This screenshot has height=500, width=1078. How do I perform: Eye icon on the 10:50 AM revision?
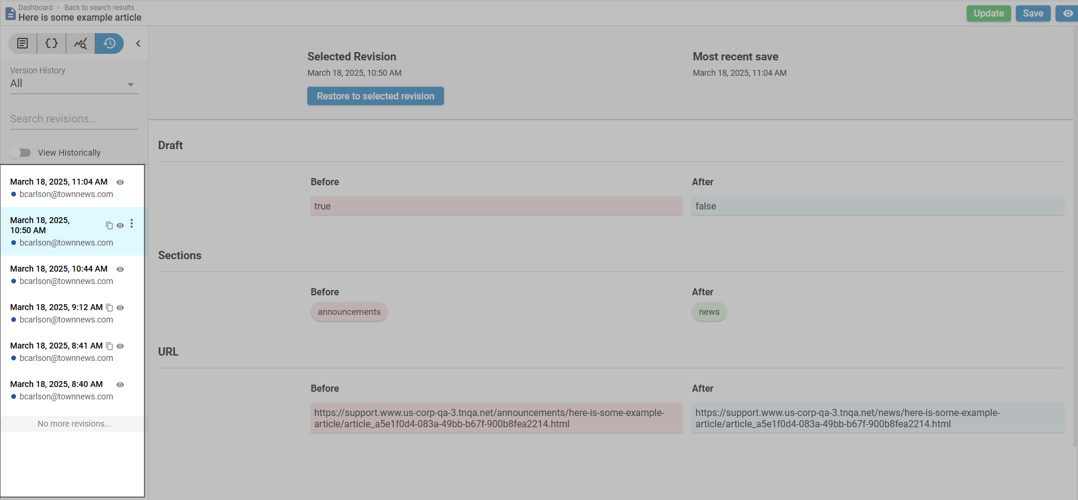[120, 225]
